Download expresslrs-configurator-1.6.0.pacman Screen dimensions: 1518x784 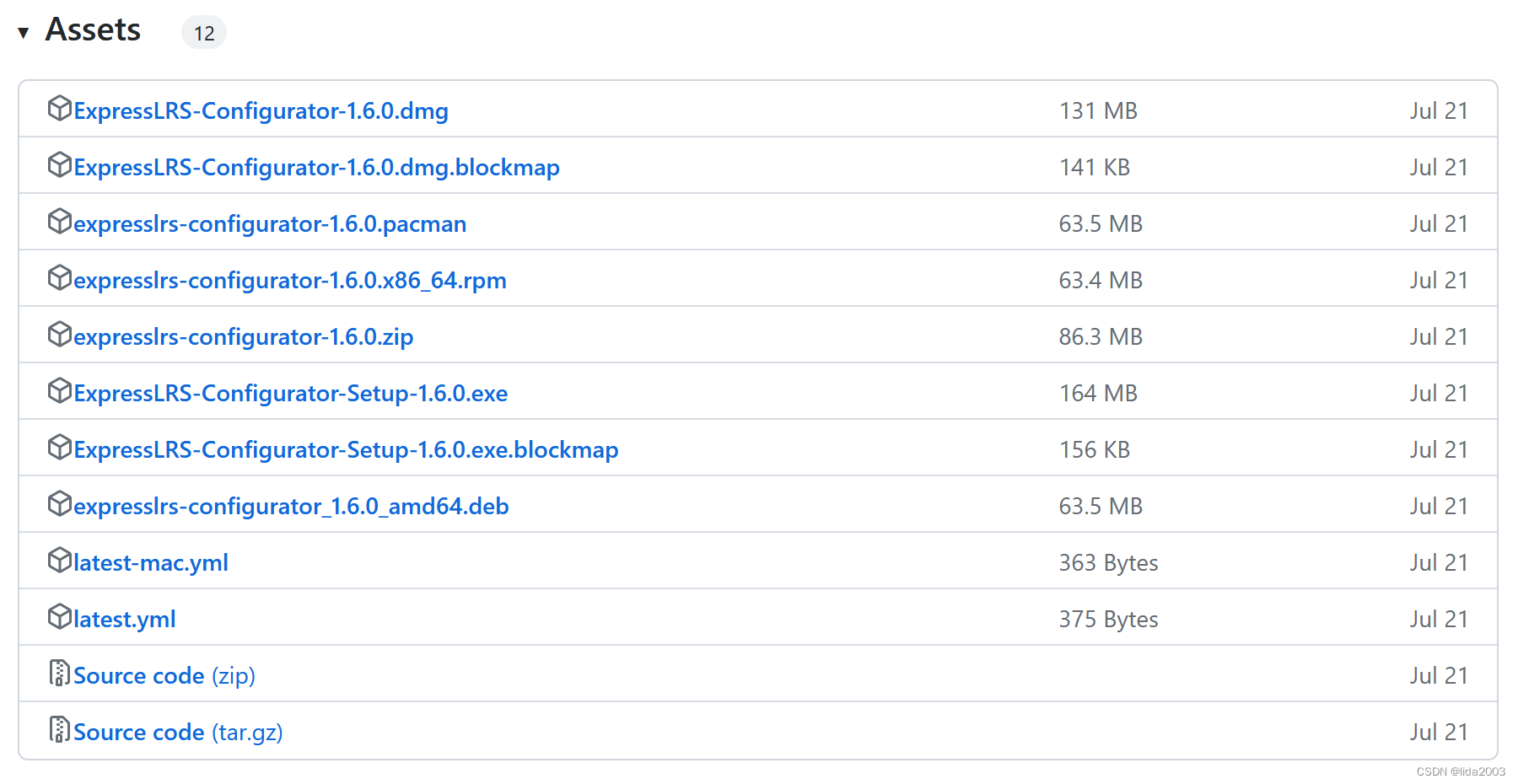(x=270, y=223)
